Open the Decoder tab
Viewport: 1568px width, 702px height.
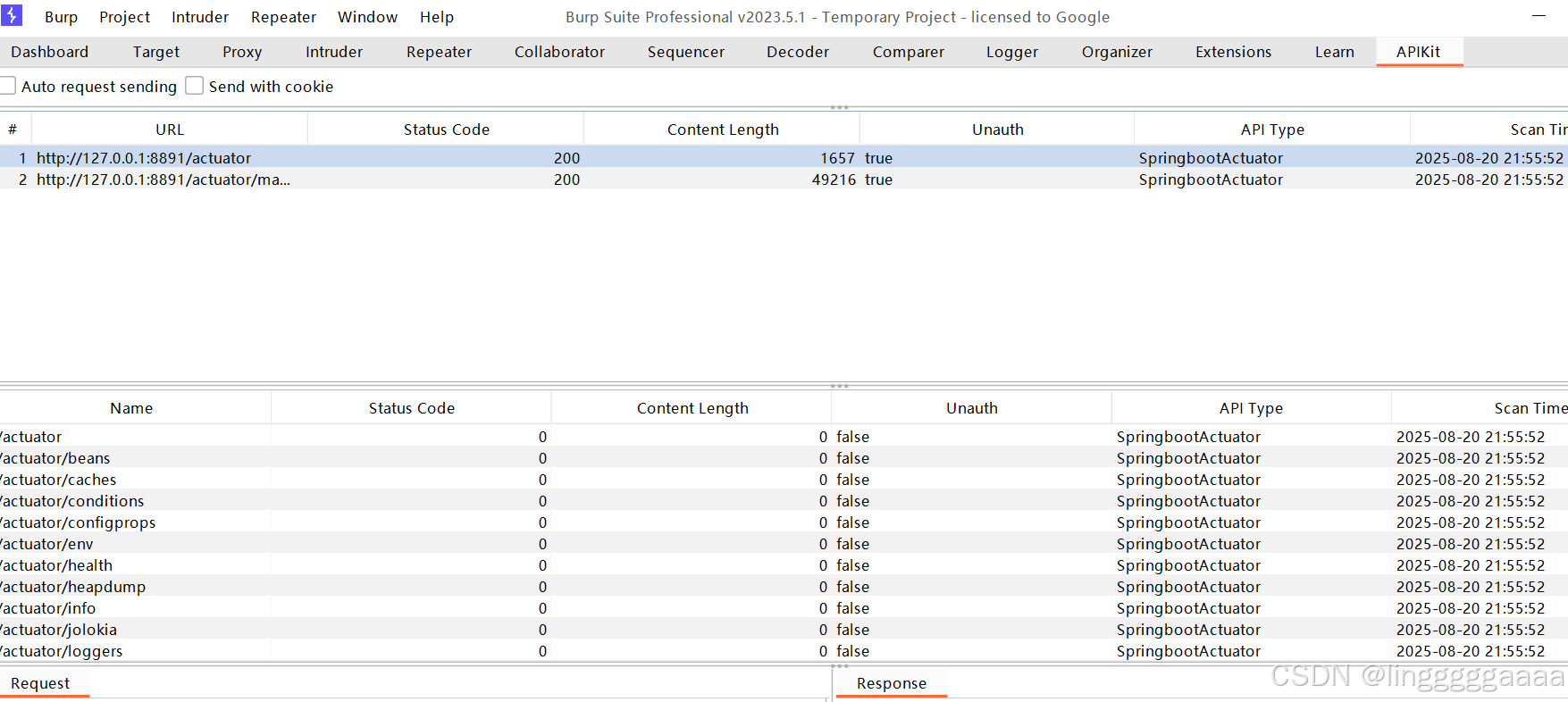tap(798, 52)
